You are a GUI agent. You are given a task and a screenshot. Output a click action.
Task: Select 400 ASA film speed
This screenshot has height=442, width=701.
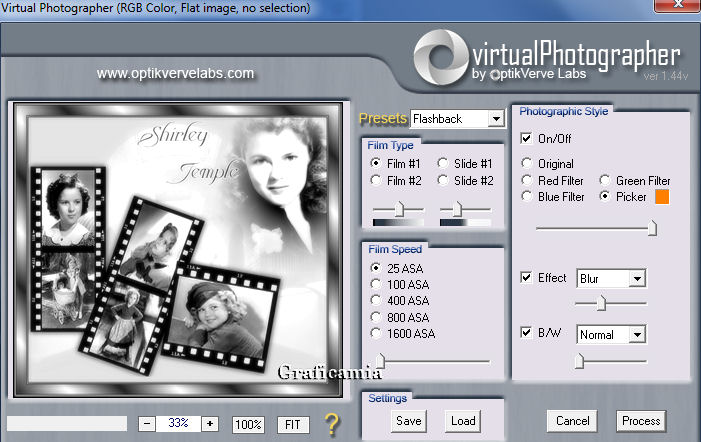(376, 300)
